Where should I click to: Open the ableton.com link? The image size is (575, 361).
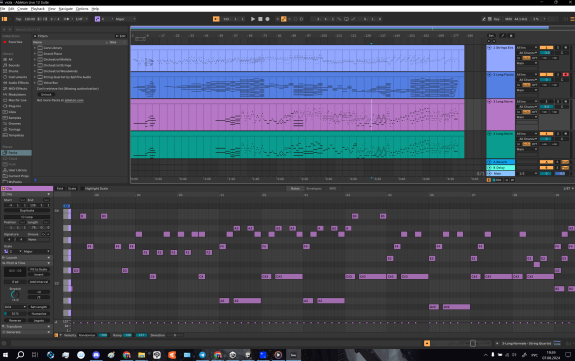[74, 100]
